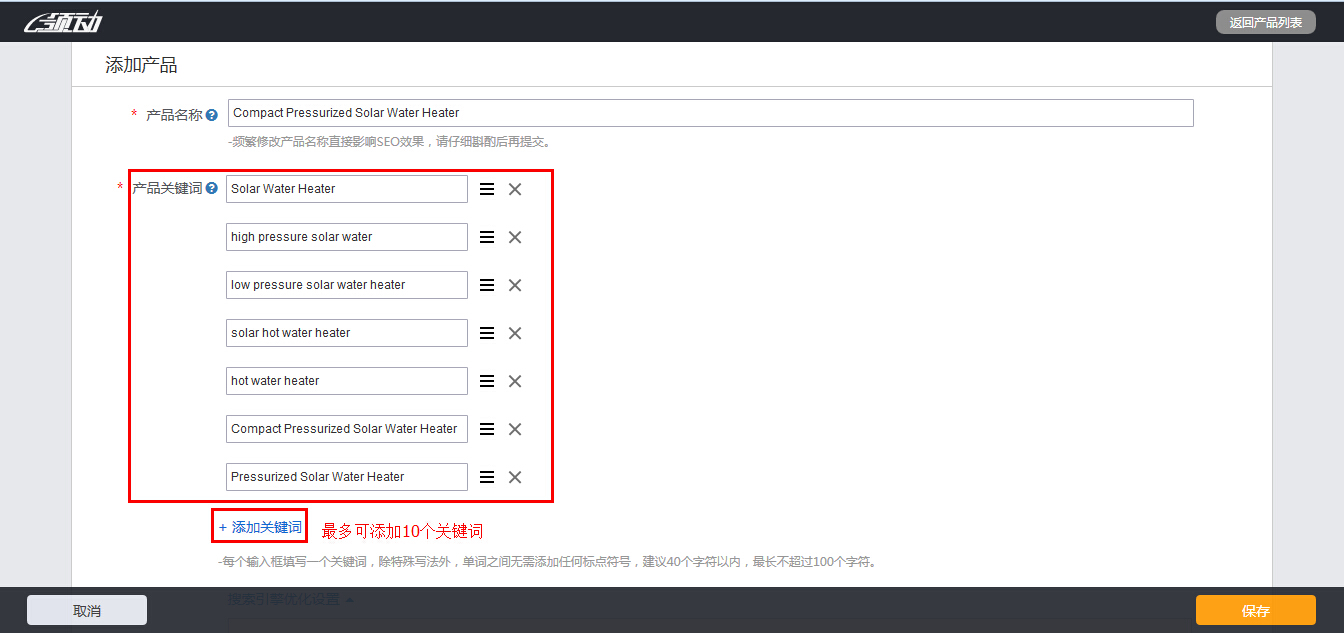Click the help icon beside 产品关键词
Screen dimensions: 1344x633
coord(211,188)
